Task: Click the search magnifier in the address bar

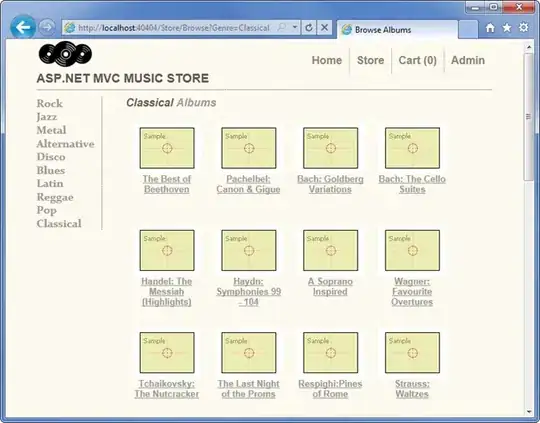Action: pyautogui.click(x=282, y=27)
